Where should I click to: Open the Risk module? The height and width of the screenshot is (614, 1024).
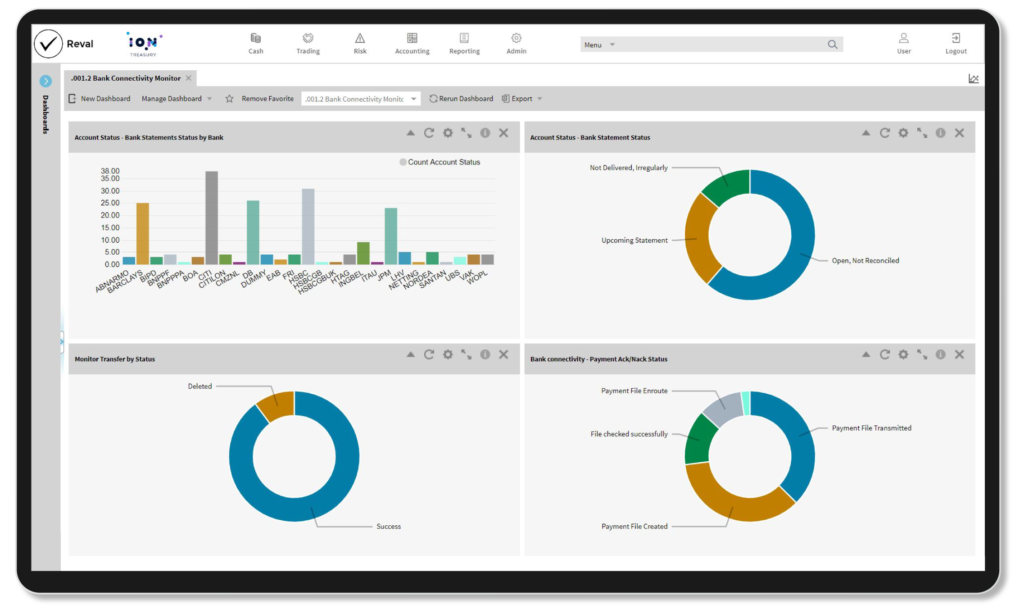click(x=360, y=43)
